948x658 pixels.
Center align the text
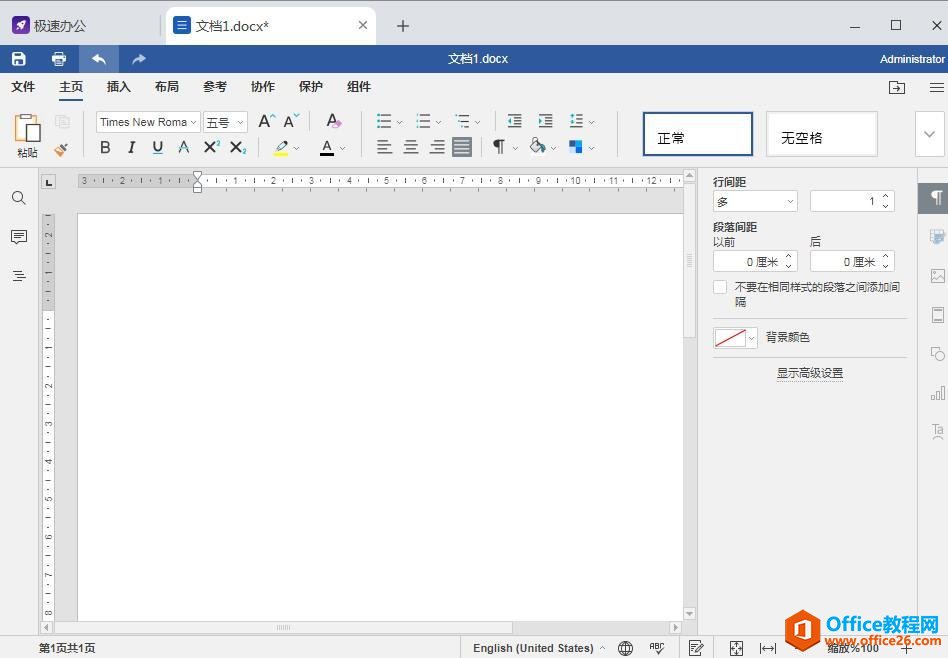[411, 146]
